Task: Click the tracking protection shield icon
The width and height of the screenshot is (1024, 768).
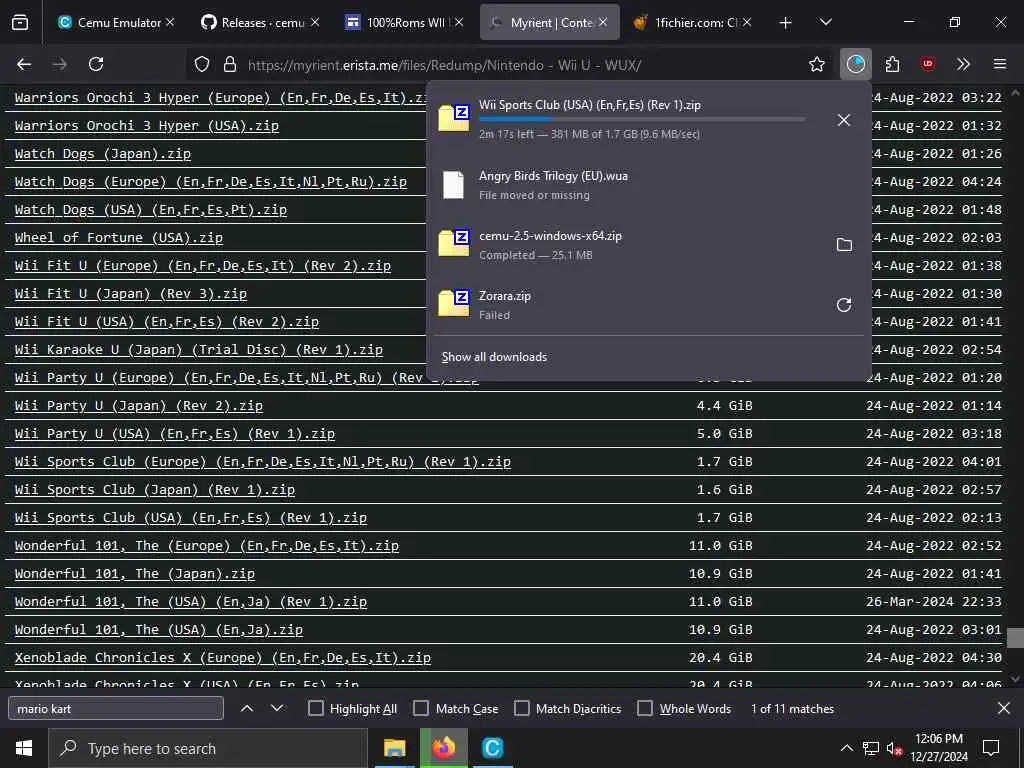Action: (202, 64)
